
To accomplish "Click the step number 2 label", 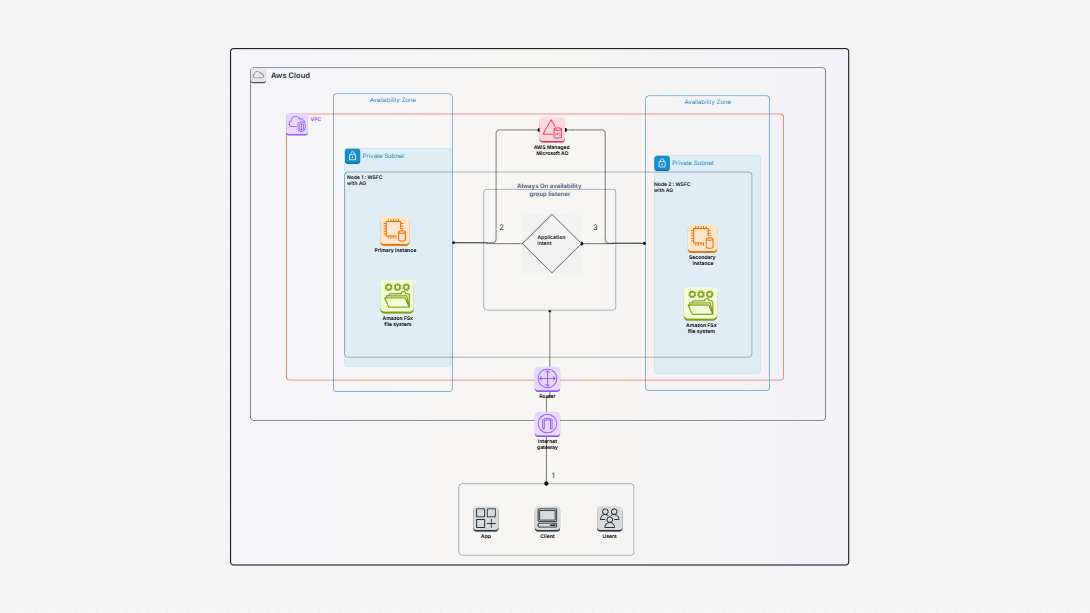I will [501, 227].
